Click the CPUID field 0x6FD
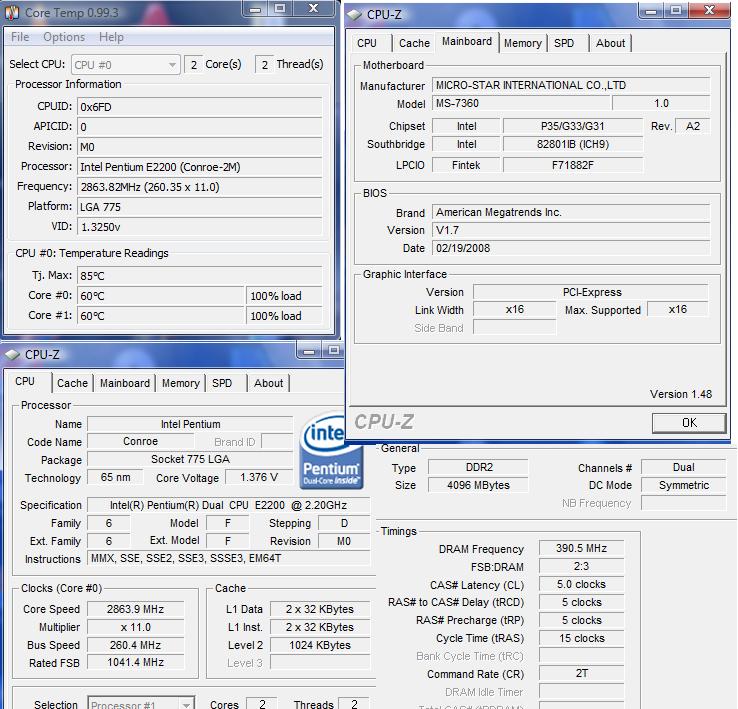This screenshot has height=709, width=738. coord(200,107)
